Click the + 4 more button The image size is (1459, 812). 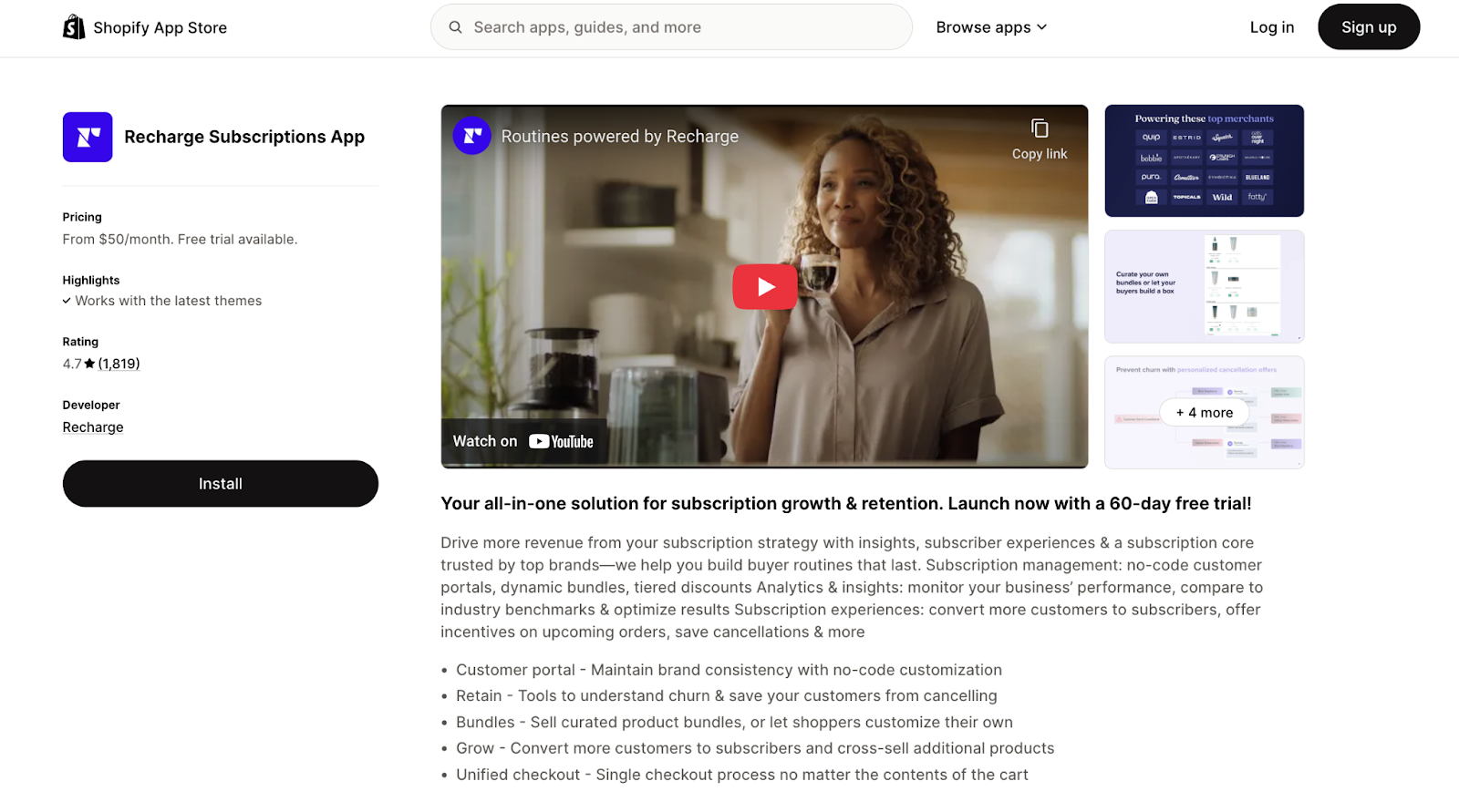tap(1204, 413)
